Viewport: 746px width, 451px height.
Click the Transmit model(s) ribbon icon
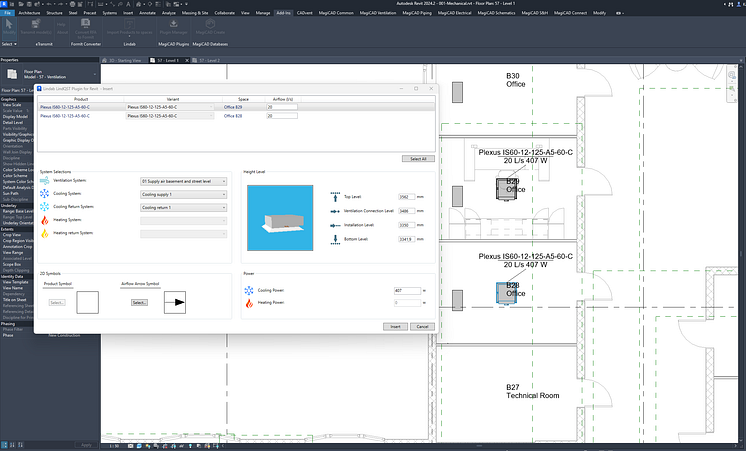click(36, 26)
